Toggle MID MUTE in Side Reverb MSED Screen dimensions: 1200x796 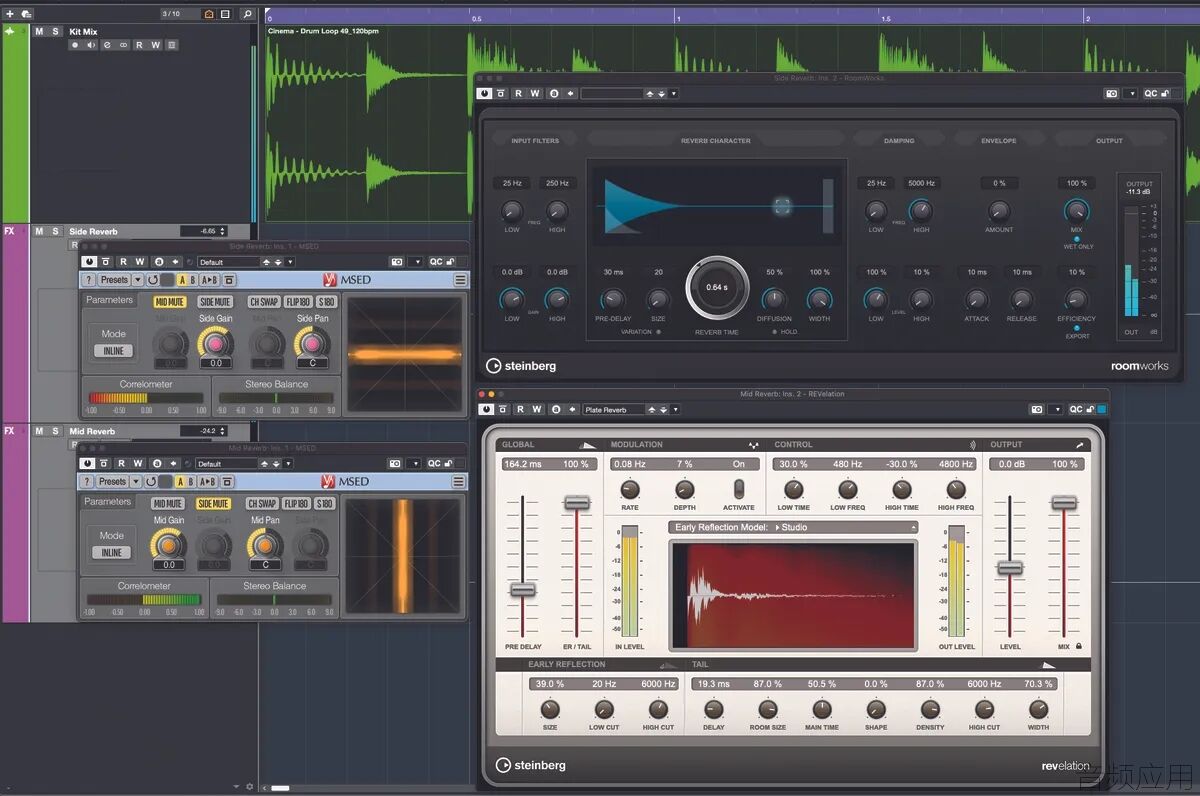coord(170,302)
